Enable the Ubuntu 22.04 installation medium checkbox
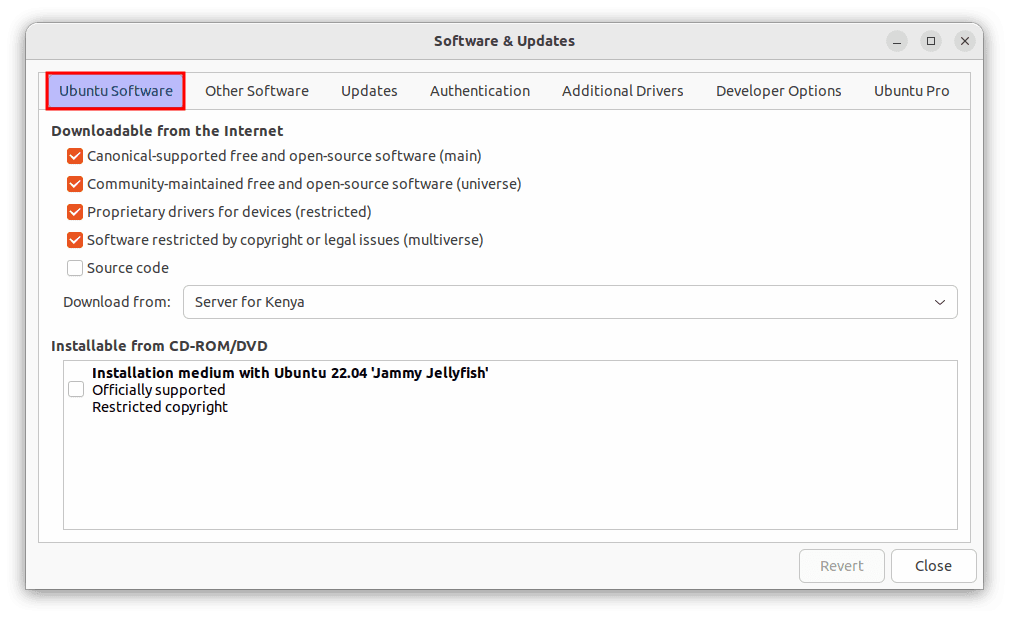Screen dimensions: 1009x618 point(76,389)
